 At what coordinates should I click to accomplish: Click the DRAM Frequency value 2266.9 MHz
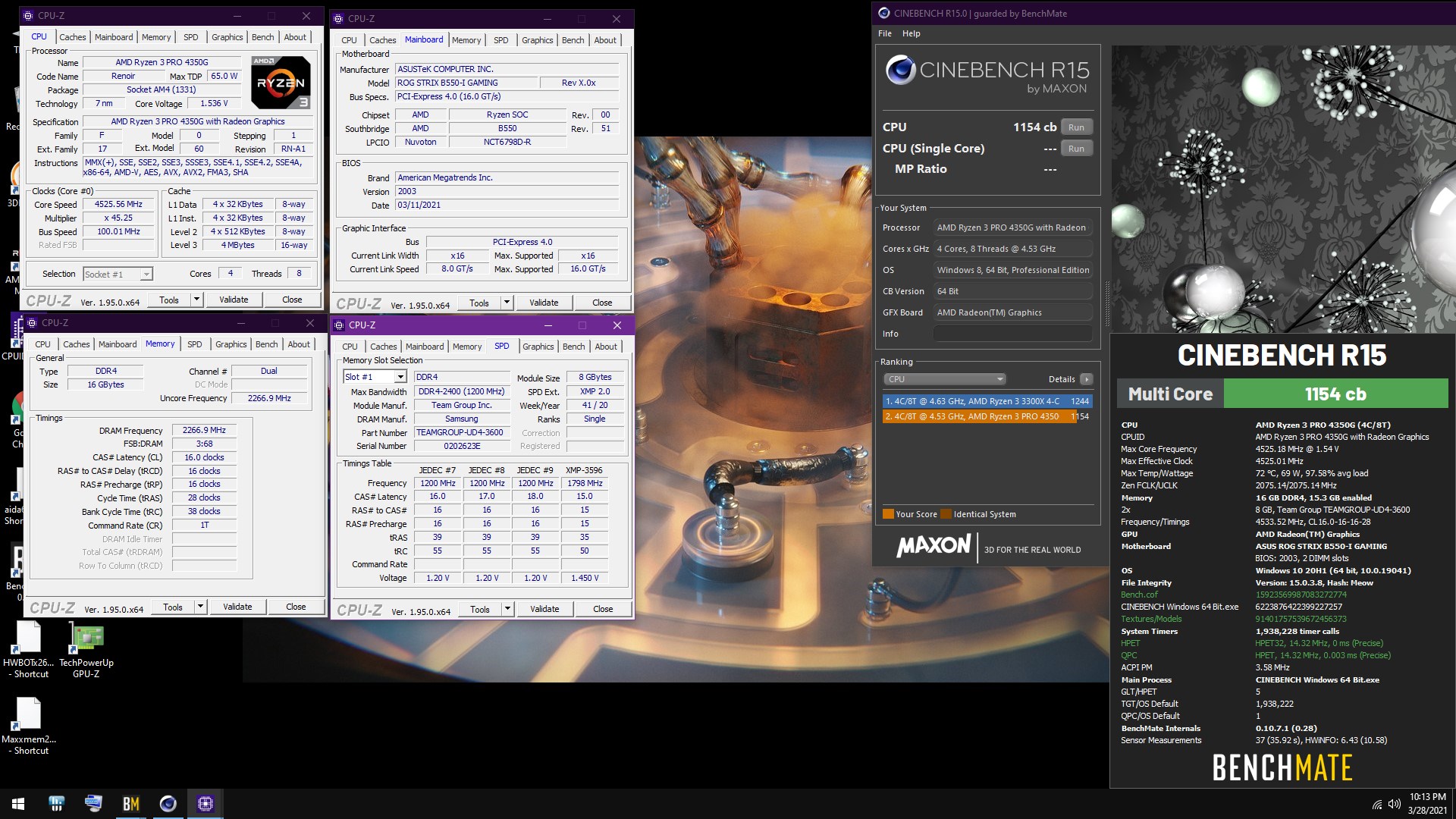(204, 431)
